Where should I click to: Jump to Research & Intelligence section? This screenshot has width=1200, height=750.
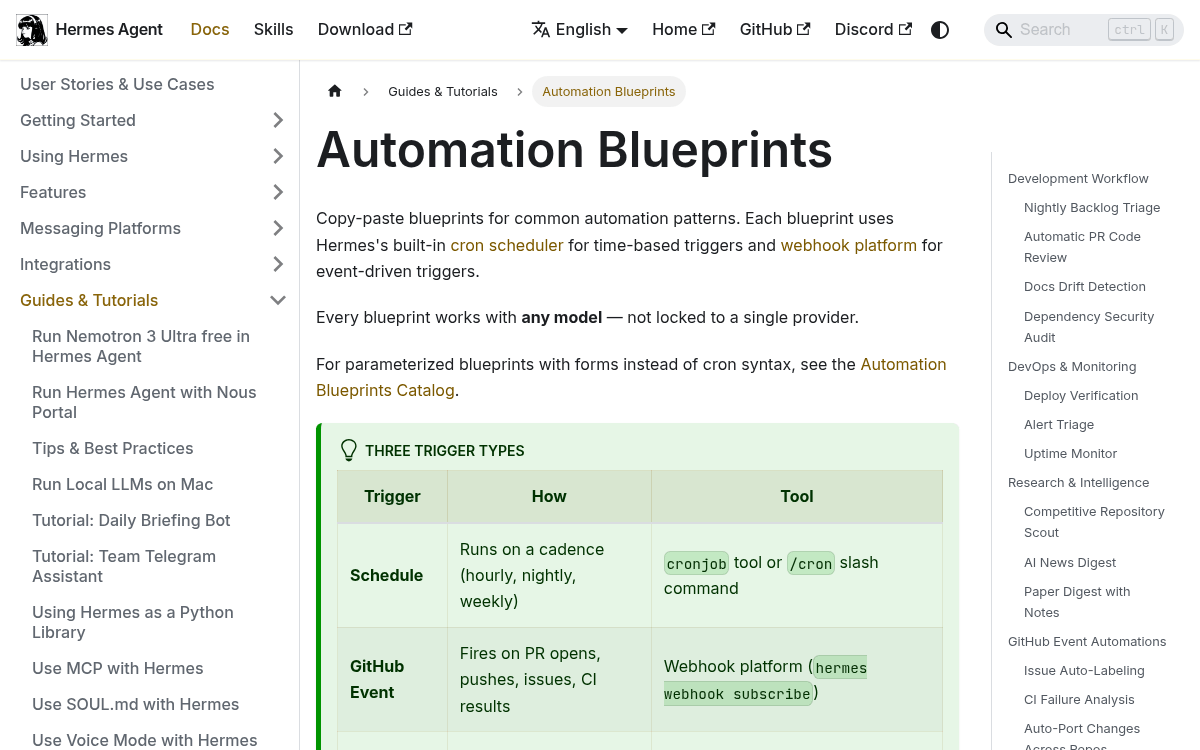point(1078,482)
